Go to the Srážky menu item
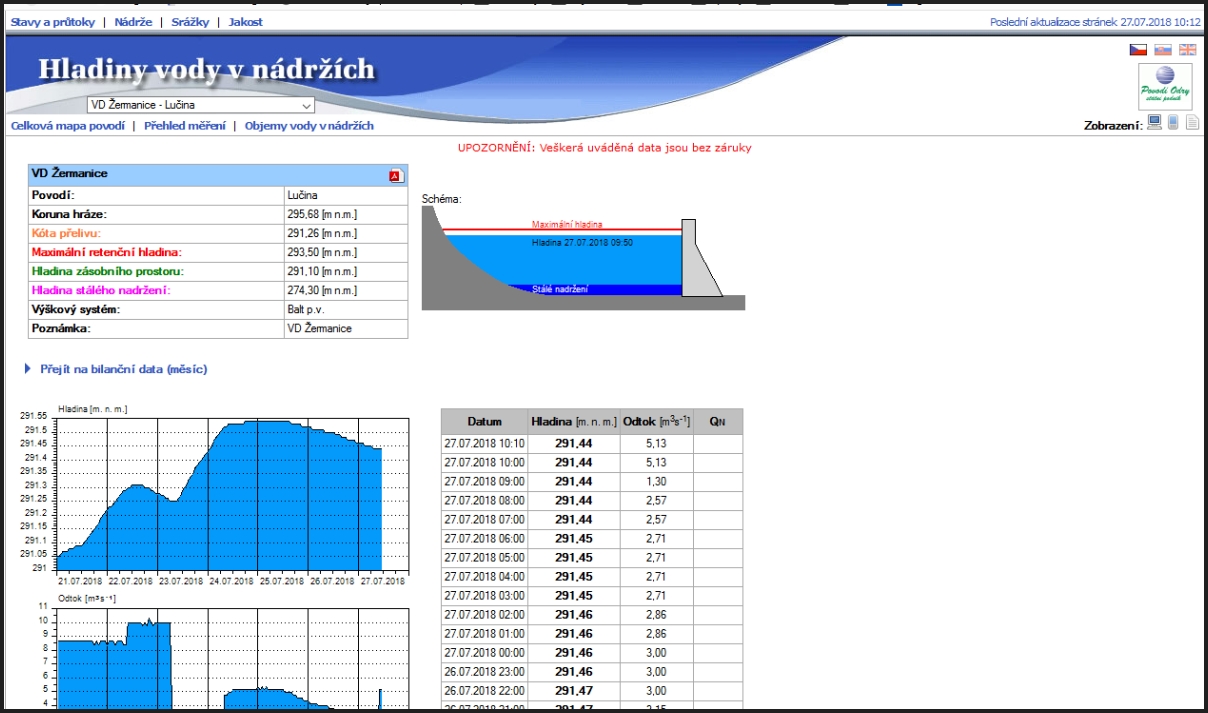 pyautogui.click(x=188, y=21)
